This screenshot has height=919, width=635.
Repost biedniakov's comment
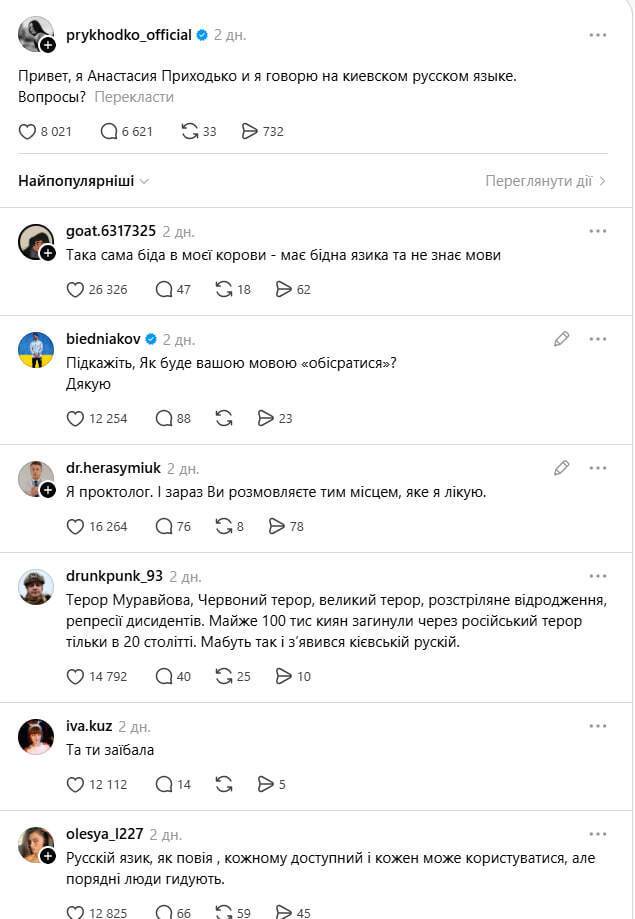(224, 418)
